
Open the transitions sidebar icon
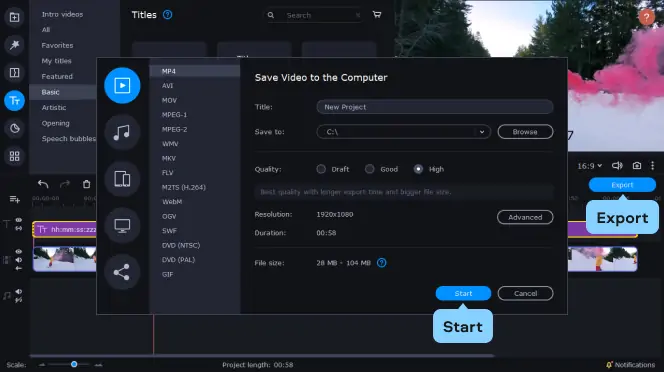click(x=14, y=72)
